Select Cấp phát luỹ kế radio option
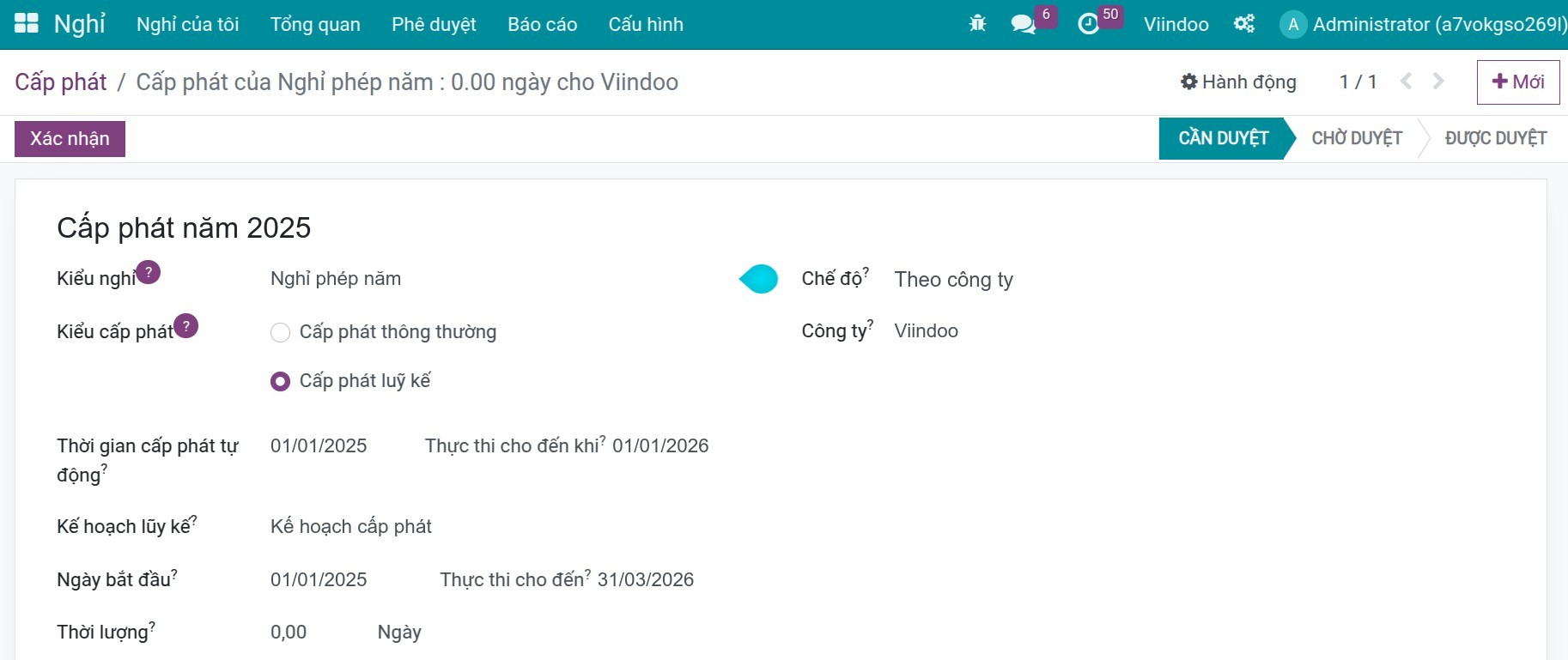The height and width of the screenshot is (660, 1568). coord(280,381)
